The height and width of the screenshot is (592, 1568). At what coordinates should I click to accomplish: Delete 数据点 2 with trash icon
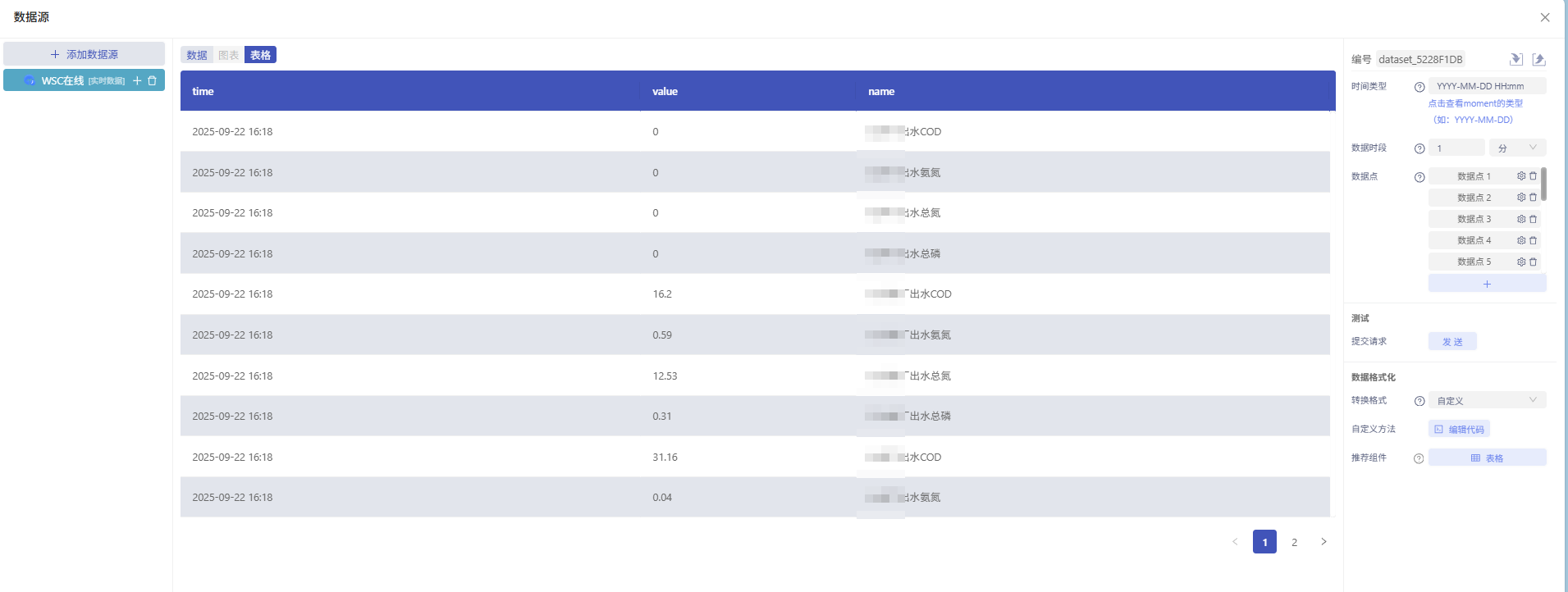tap(1533, 198)
